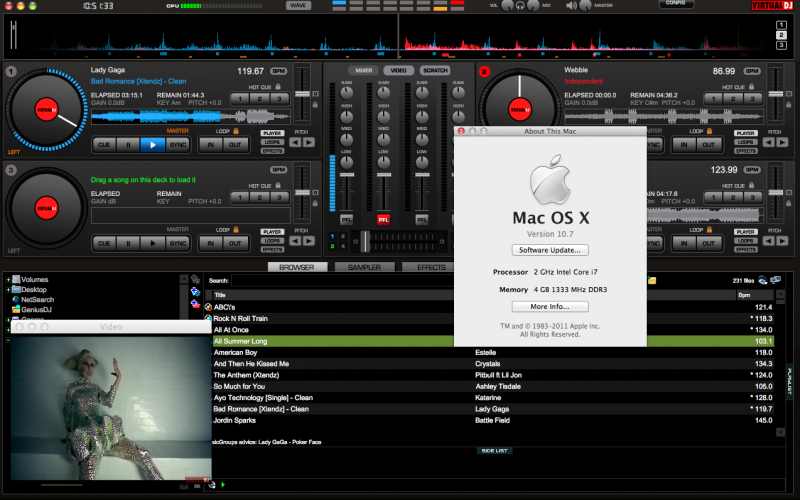This screenshot has width=800, height=500.
Task: Click the active red PFL button
Action: pos(383,218)
